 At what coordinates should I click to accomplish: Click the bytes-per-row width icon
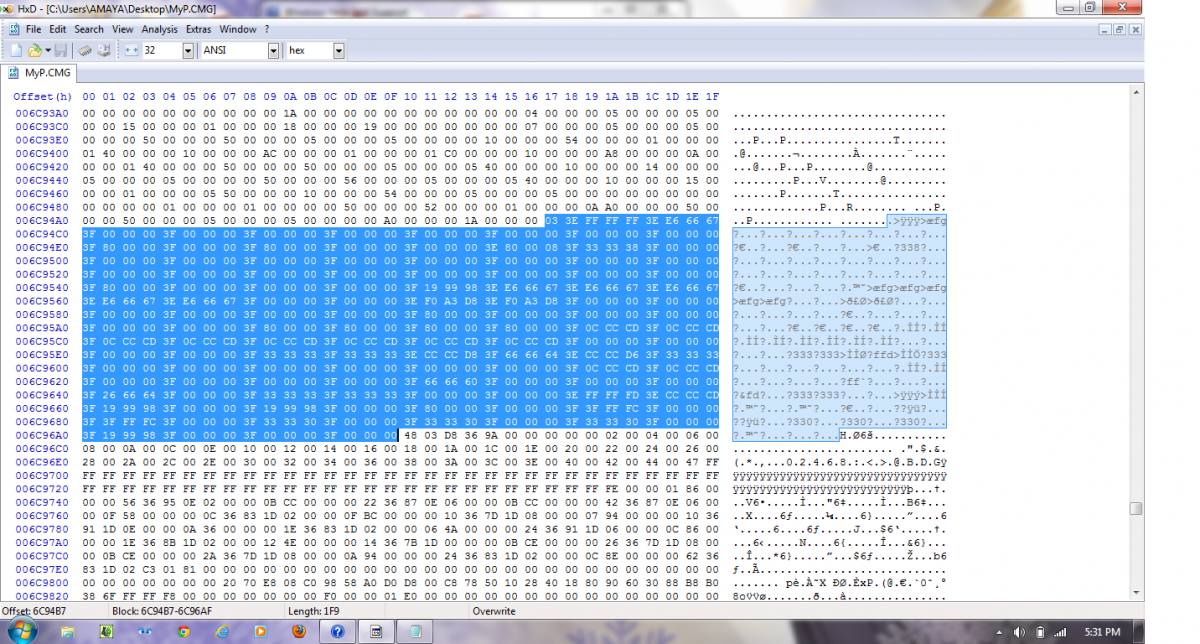pos(130,50)
